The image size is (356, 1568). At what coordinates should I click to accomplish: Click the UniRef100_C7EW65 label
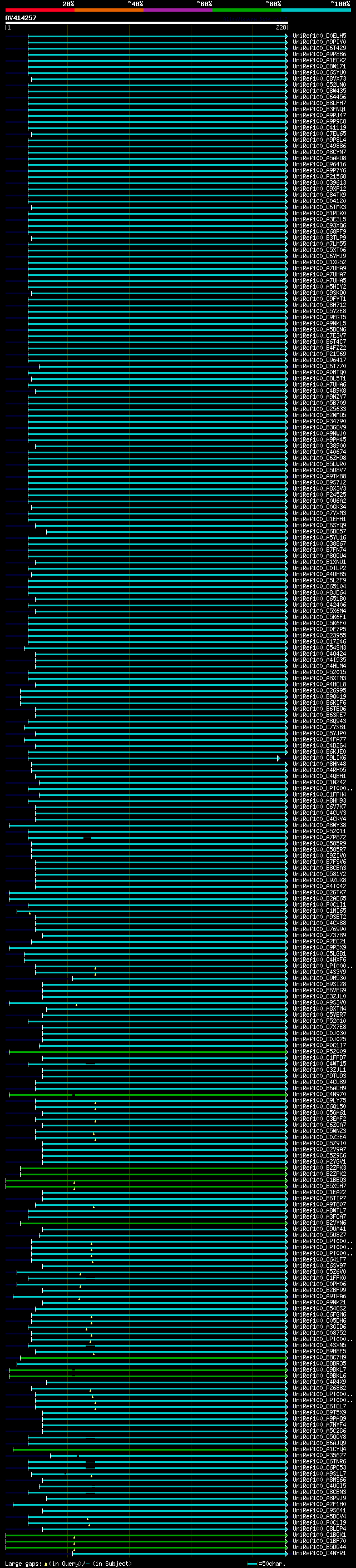[319, 134]
